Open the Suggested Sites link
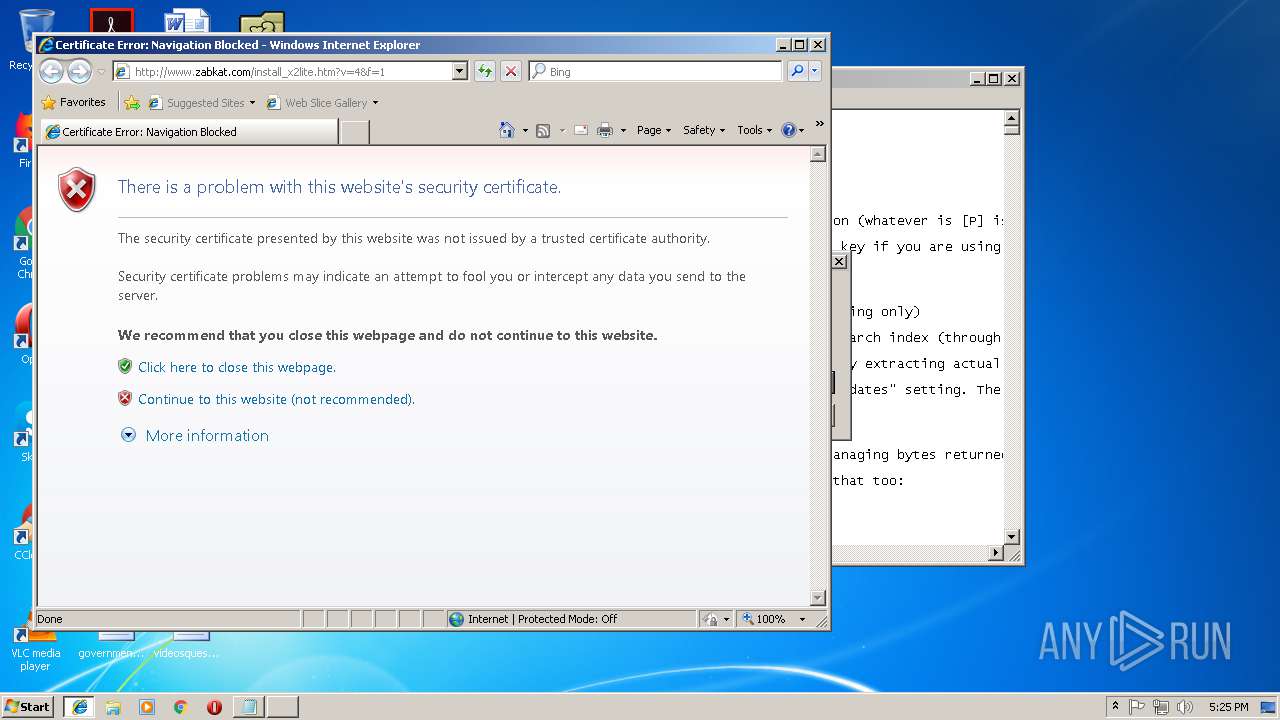Screen dimensions: 1280x720 (202, 102)
